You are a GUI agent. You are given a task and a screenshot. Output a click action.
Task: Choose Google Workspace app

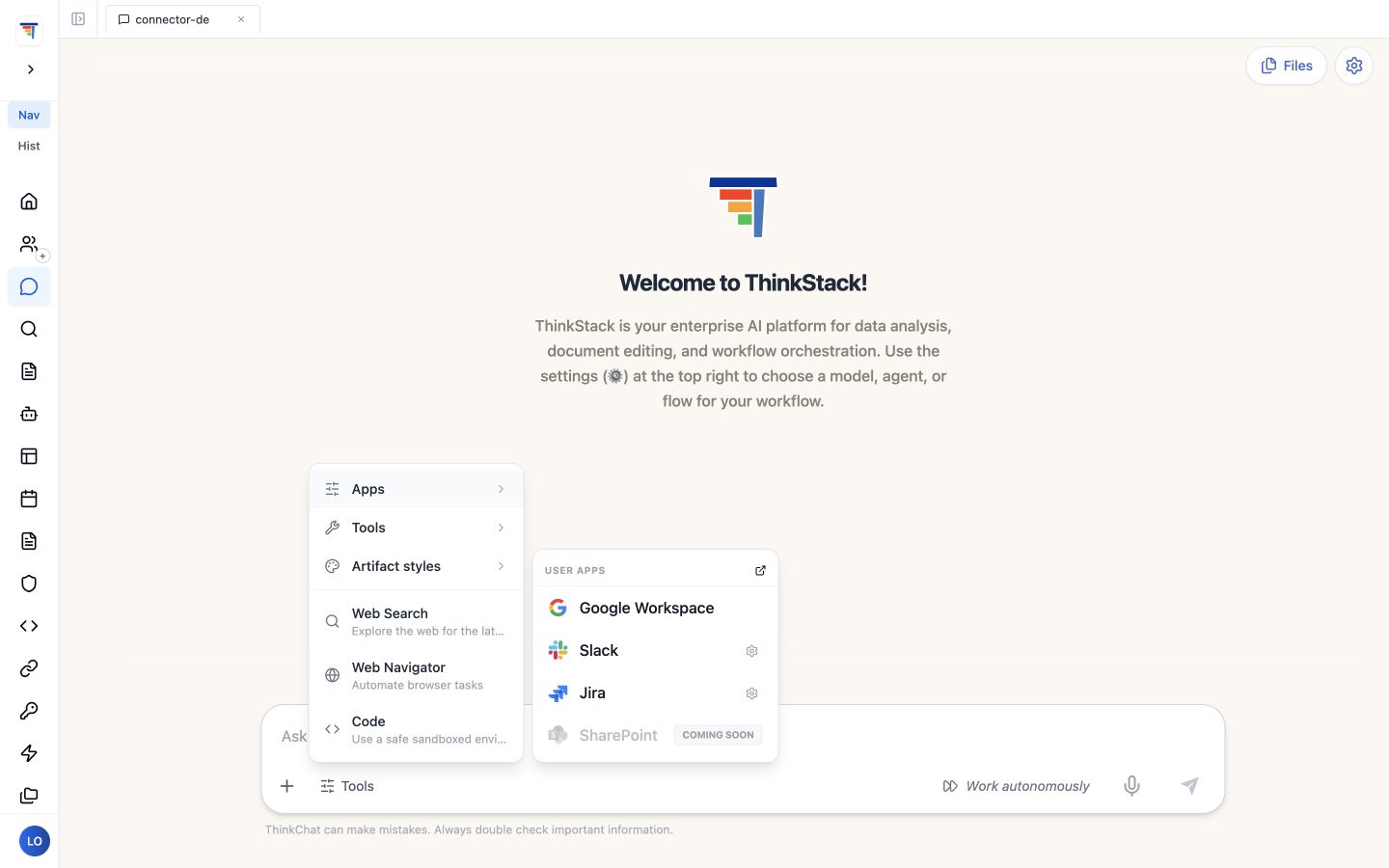click(x=655, y=609)
